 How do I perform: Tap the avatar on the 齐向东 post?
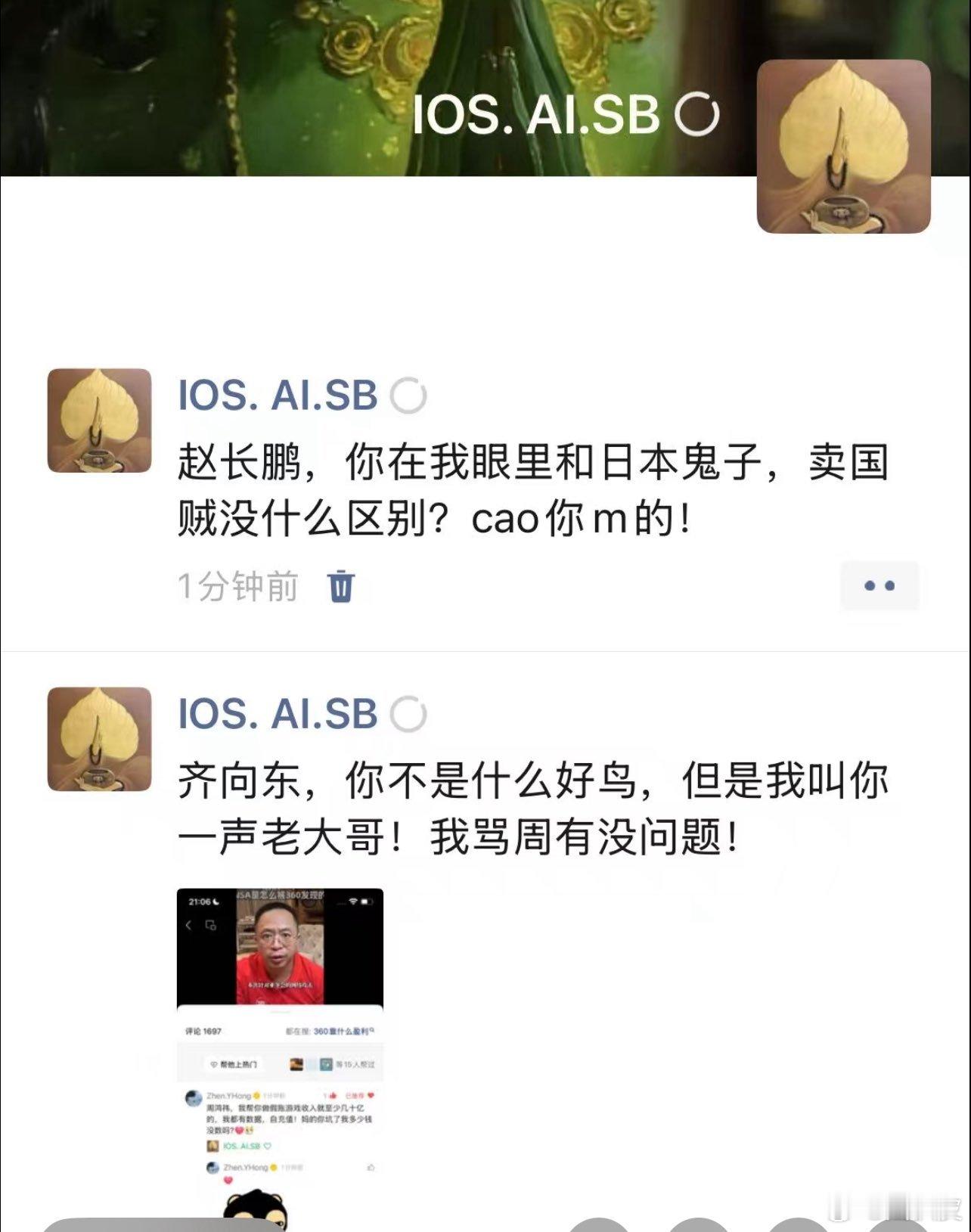[100, 739]
